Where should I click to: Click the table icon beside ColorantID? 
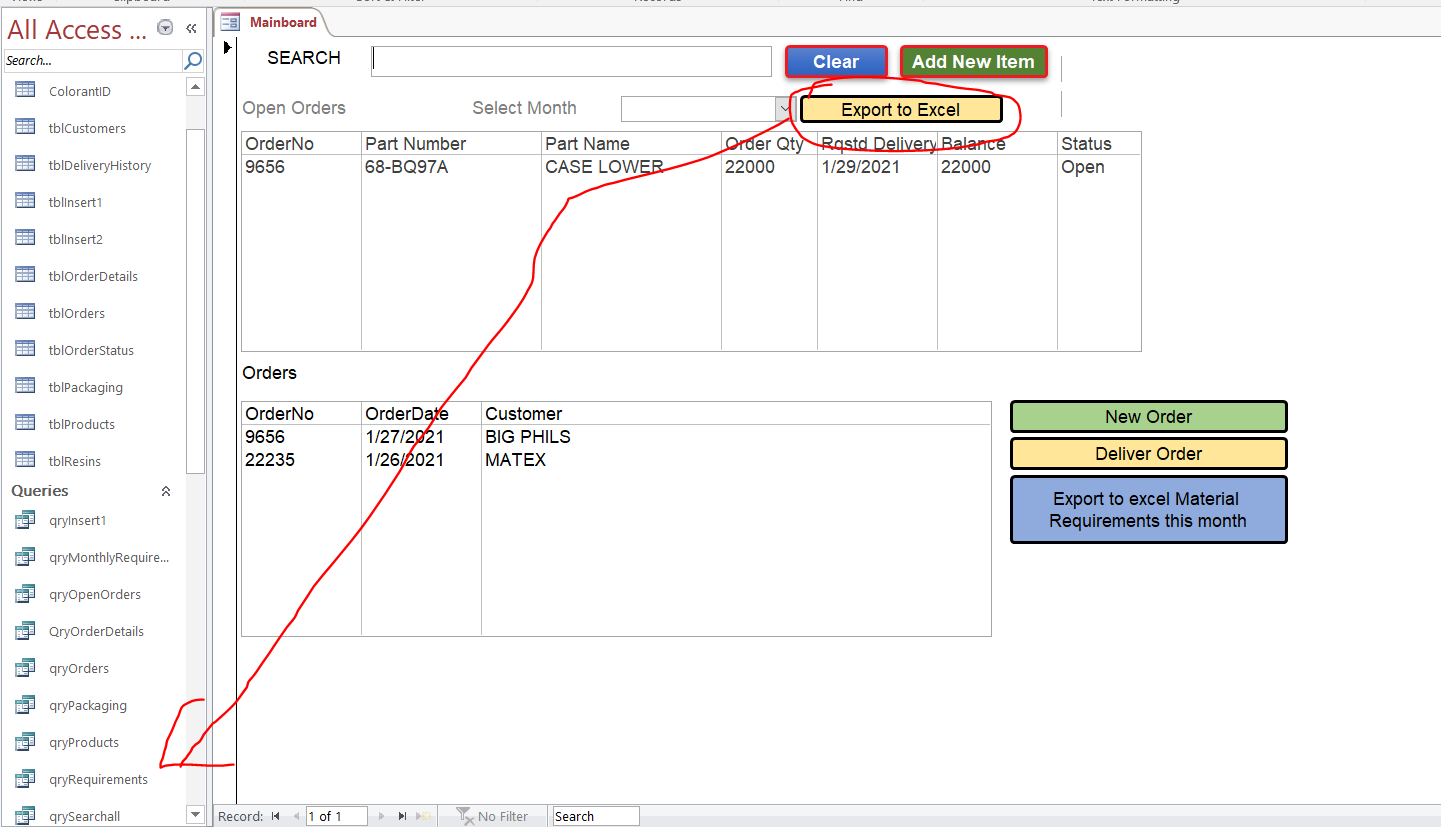click(x=26, y=91)
